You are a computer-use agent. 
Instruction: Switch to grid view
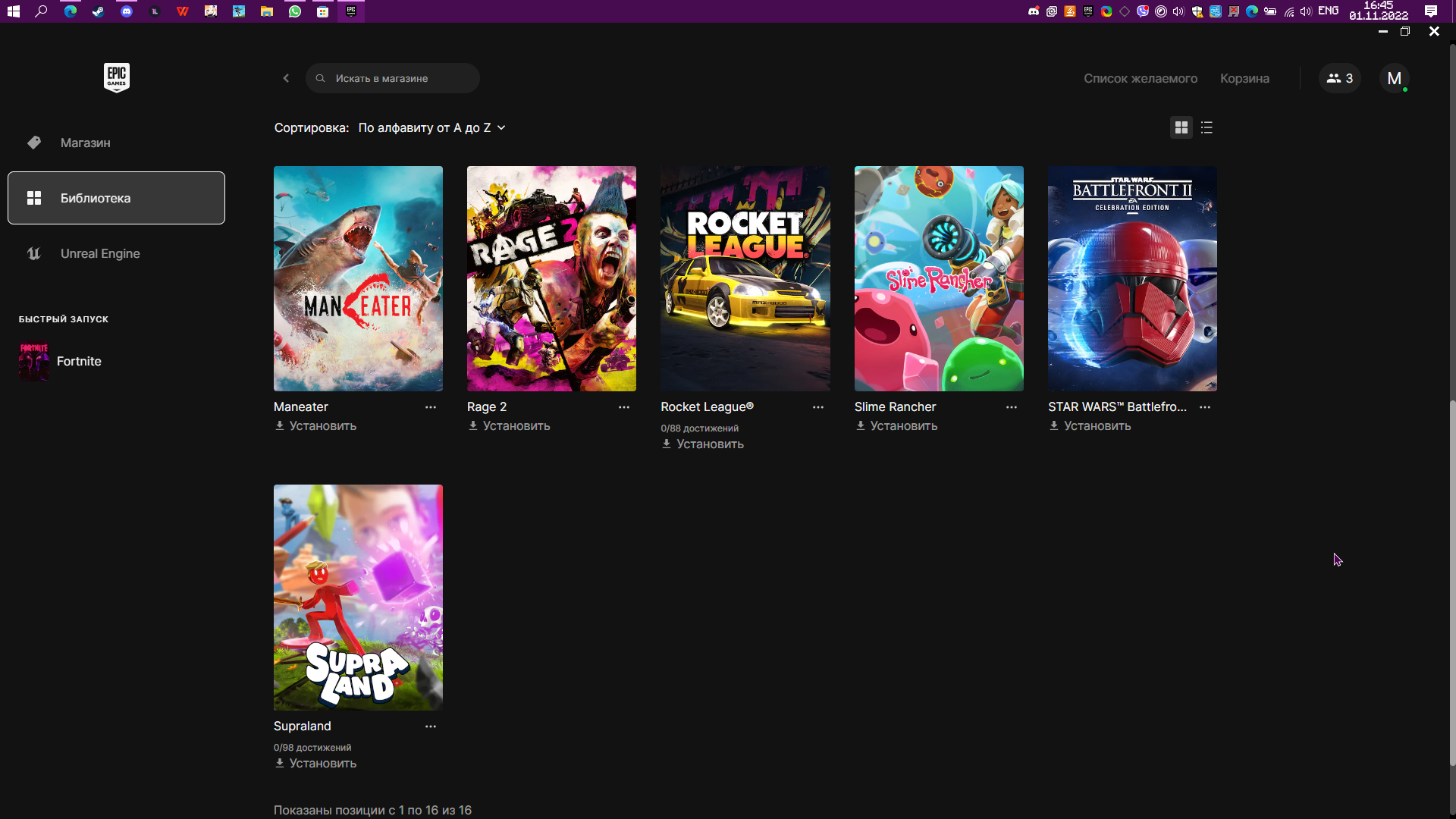pyautogui.click(x=1181, y=127)
